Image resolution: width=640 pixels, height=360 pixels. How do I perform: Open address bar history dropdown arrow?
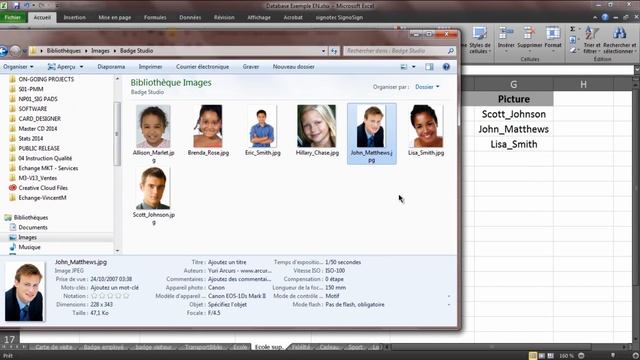point(323,51)
